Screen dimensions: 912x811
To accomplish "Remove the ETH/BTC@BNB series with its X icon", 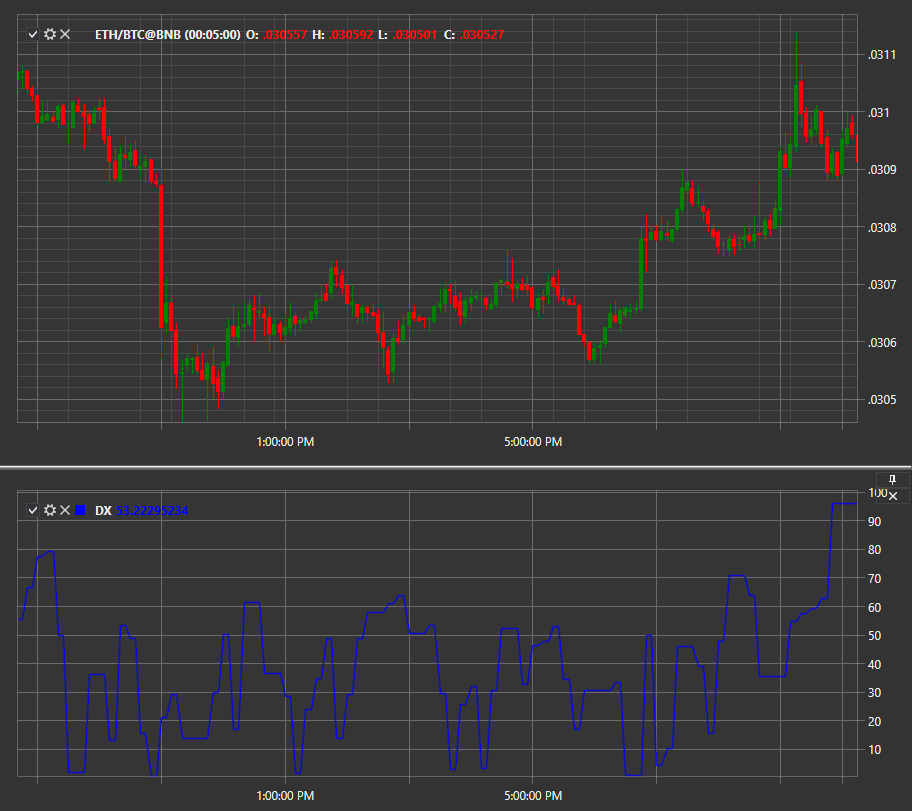I will coord(65,34).
